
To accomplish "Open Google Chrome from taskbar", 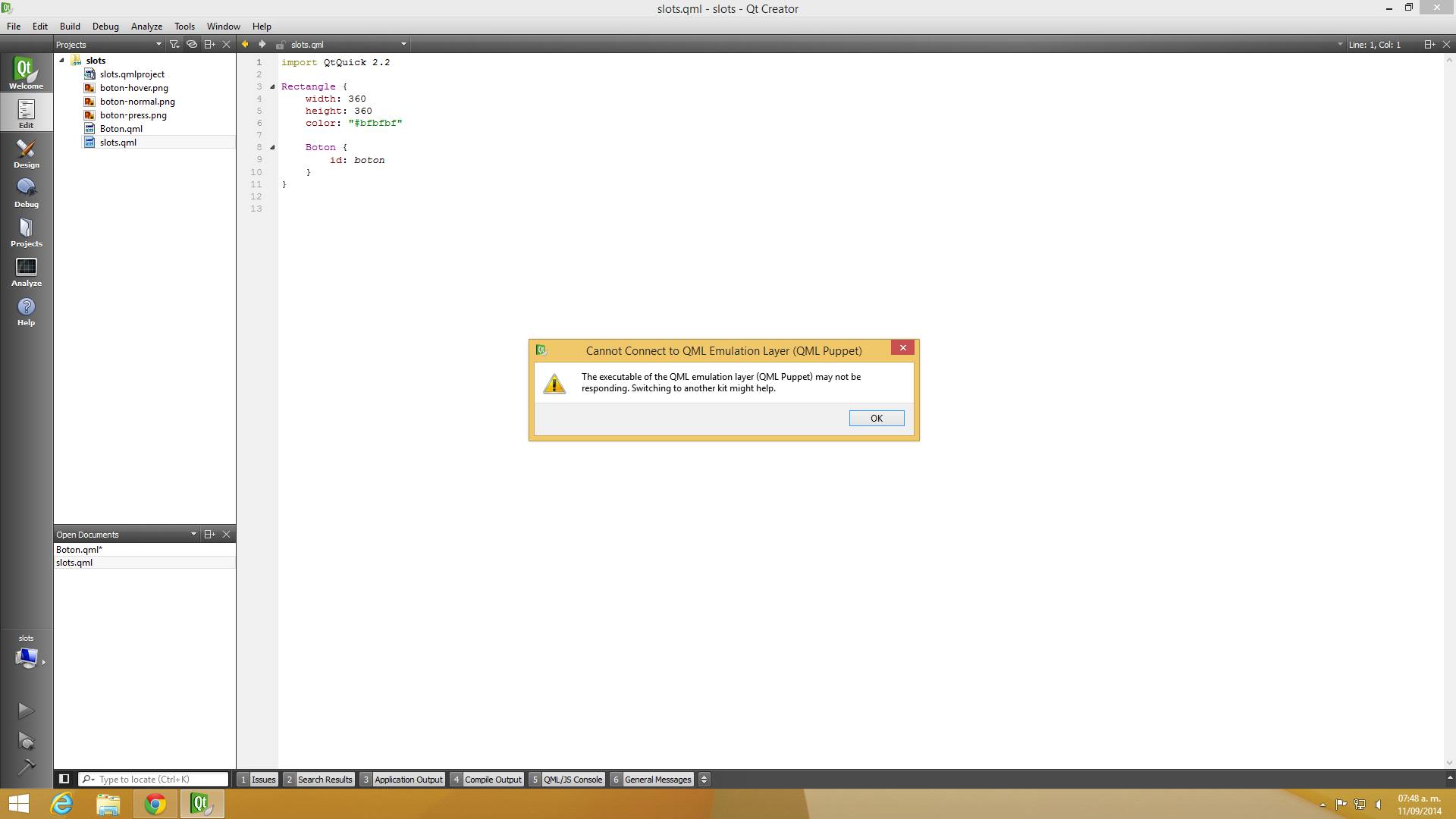I will tap(155, 804).
